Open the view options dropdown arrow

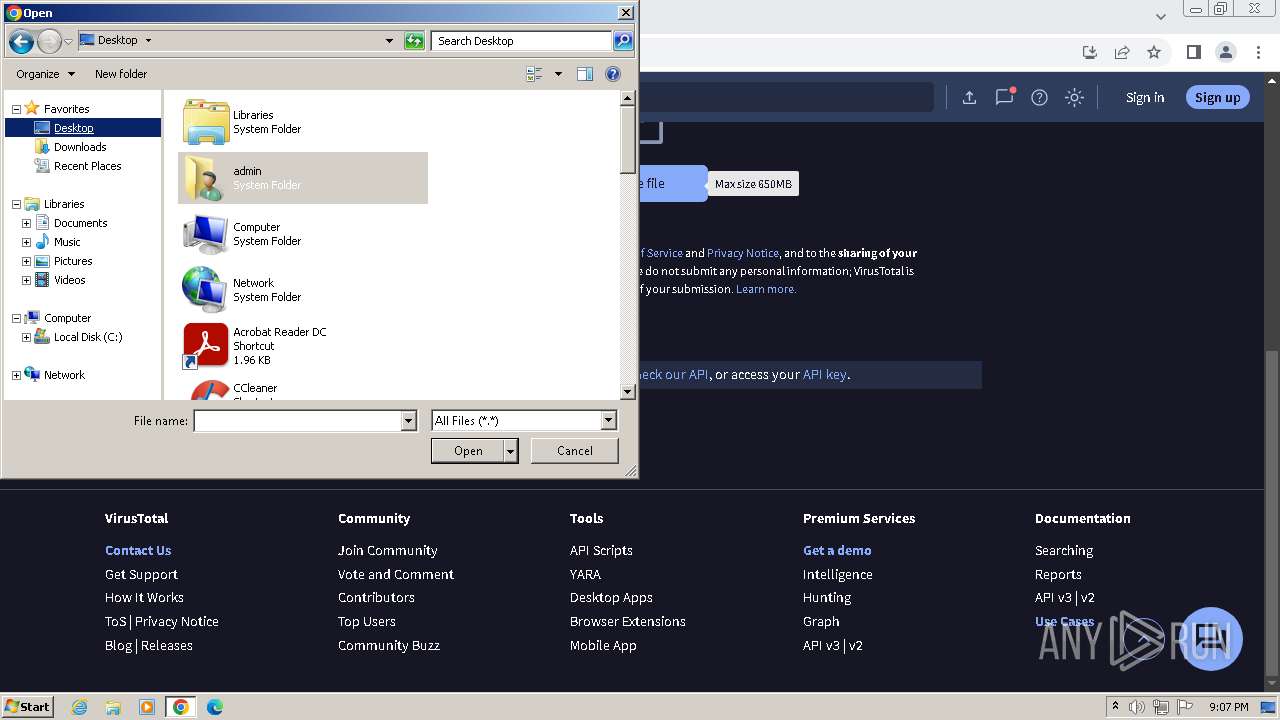coord(558,74)
